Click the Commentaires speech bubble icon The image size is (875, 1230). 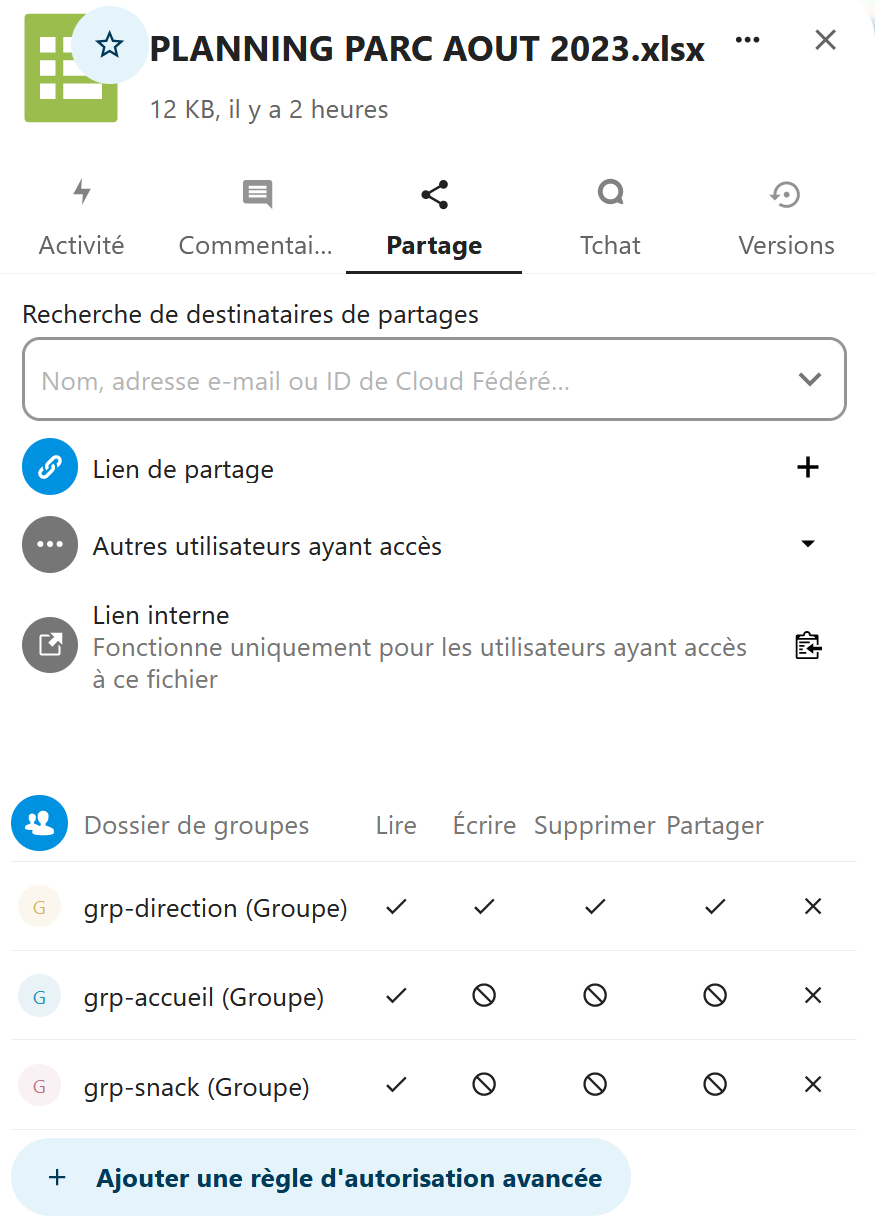(x=257, y=192)
